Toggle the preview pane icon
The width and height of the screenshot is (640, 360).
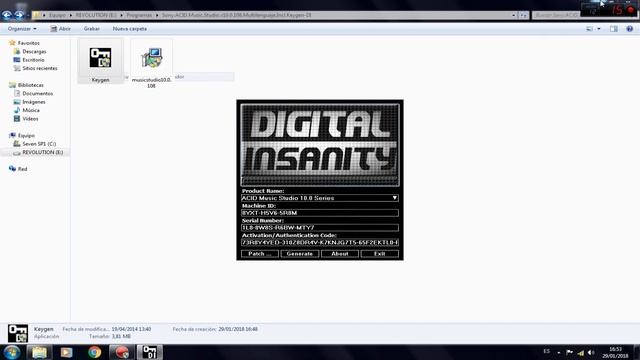(613, 29)
